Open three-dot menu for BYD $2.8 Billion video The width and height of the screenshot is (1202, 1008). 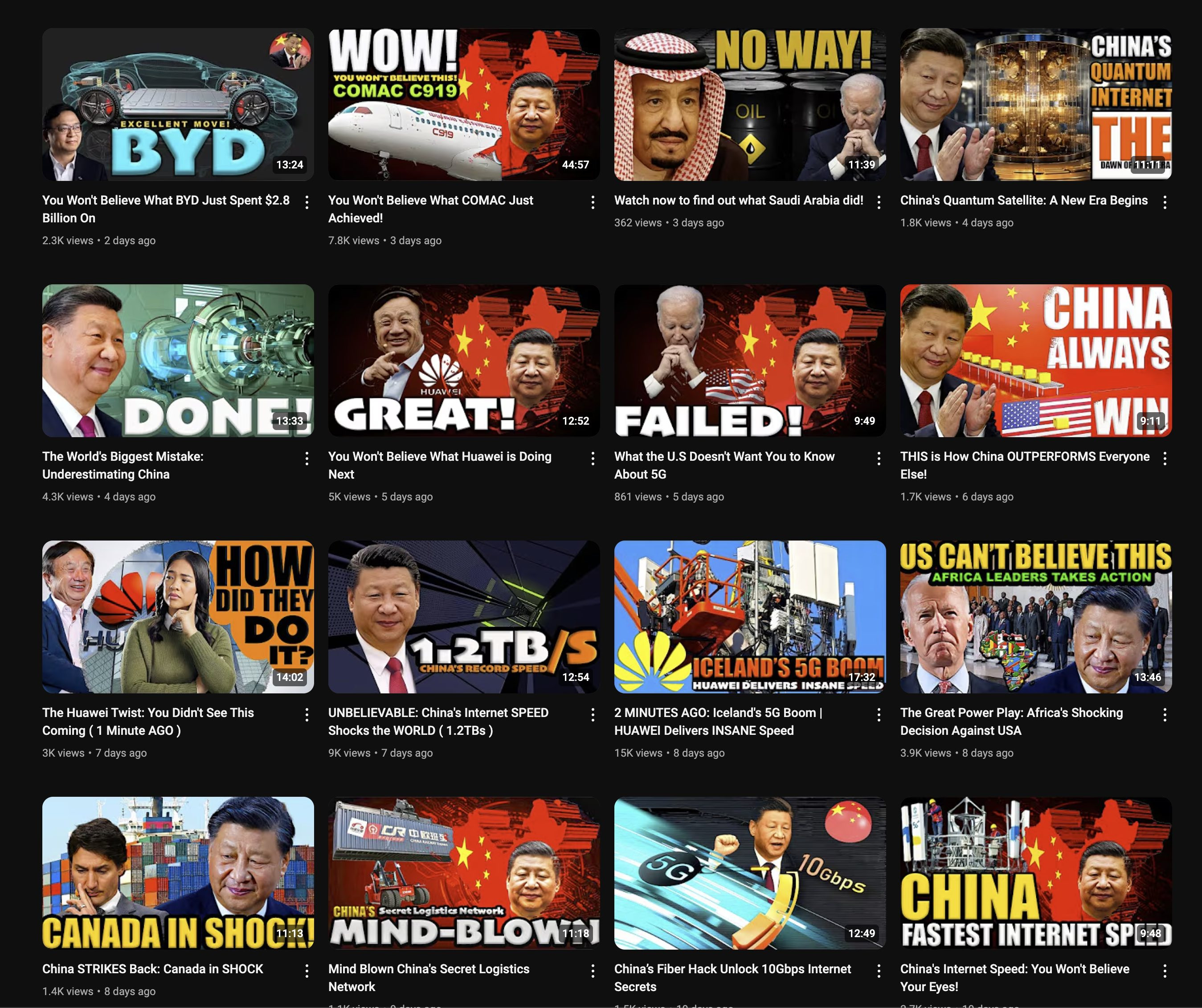307,201
